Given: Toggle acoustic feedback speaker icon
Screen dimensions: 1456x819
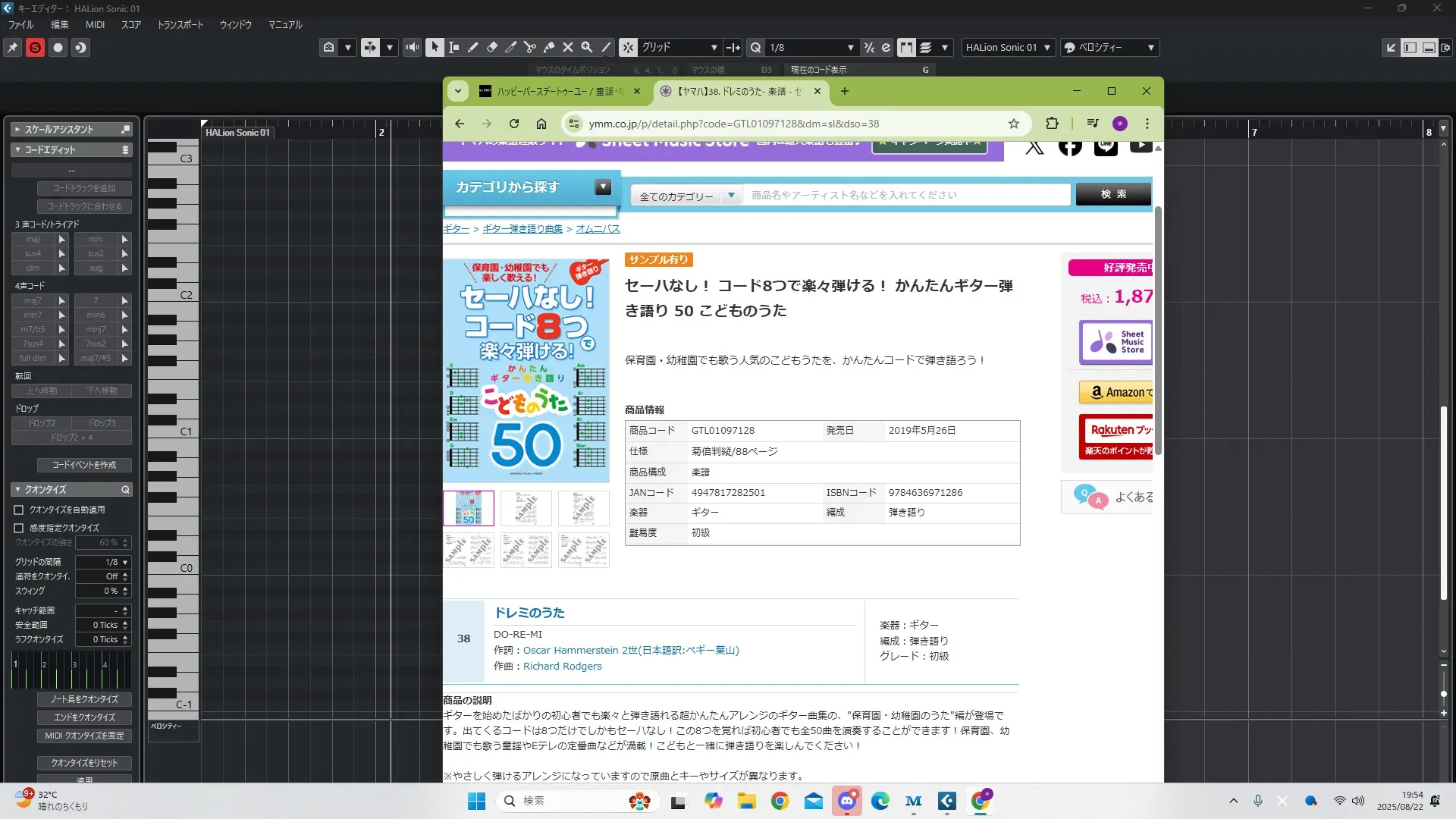Looking at the screenshot, I should click(x=412, y=47).
